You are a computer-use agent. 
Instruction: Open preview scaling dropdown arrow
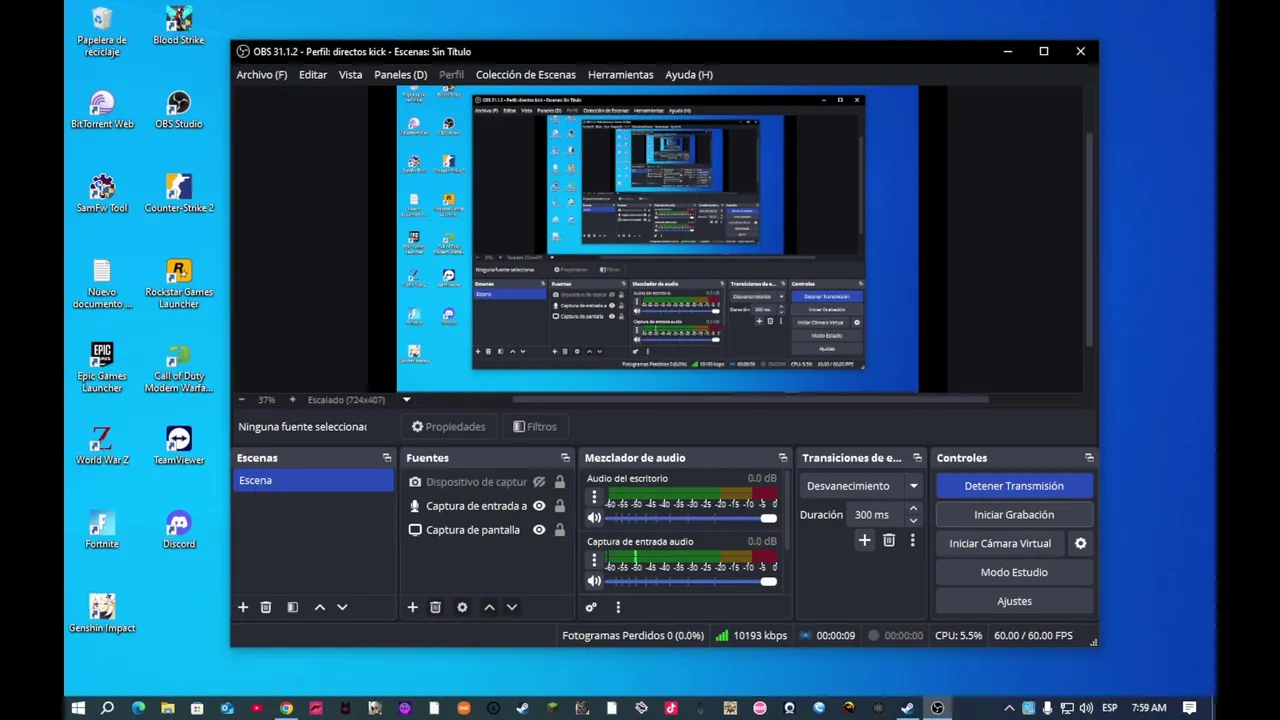click(x=406, y=400)
